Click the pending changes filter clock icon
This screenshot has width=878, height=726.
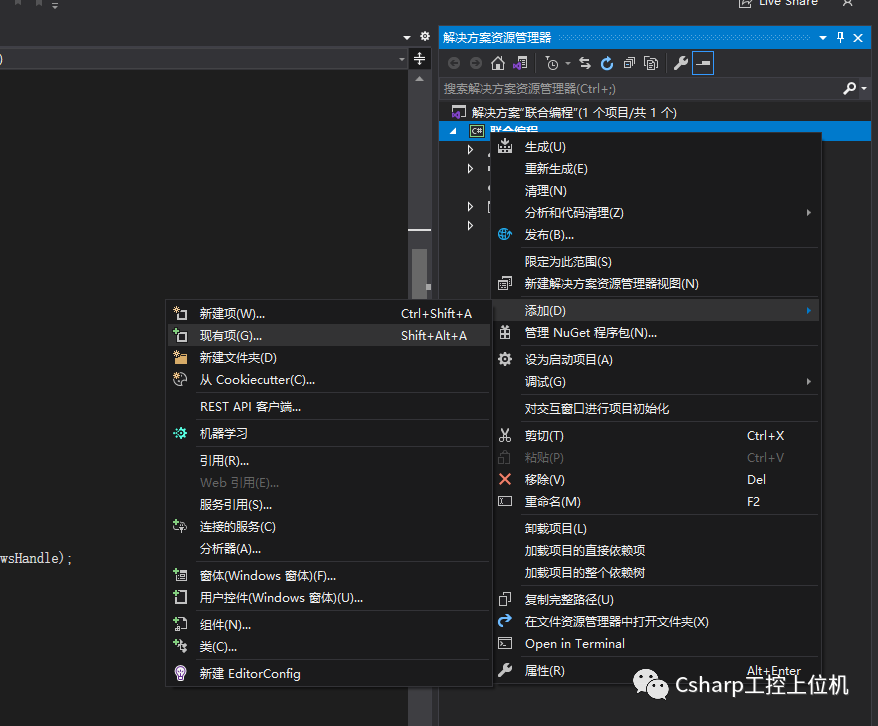point(552,63)
